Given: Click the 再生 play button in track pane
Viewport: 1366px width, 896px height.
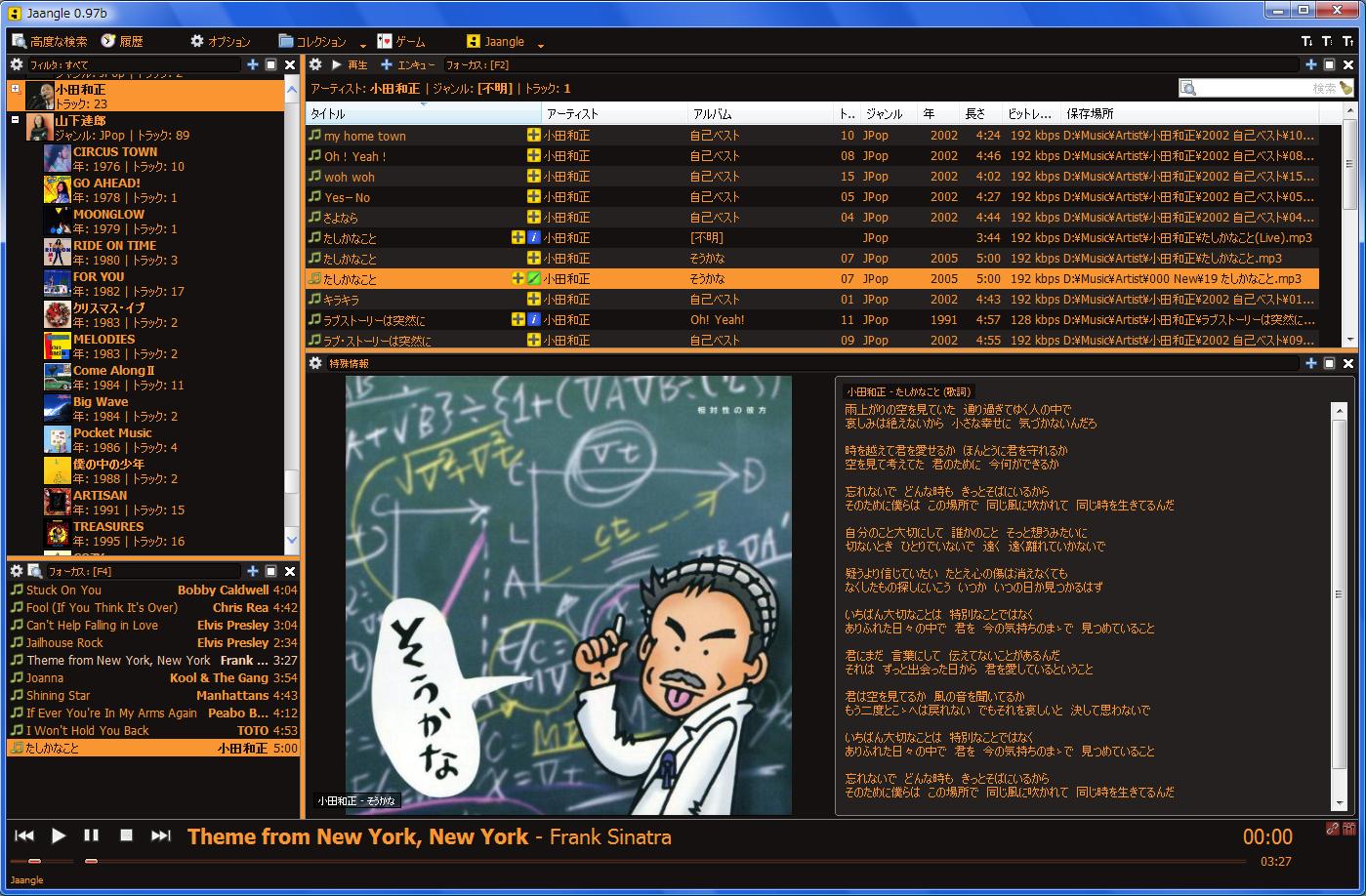Looking at the screenshot, I should (350, 64).
